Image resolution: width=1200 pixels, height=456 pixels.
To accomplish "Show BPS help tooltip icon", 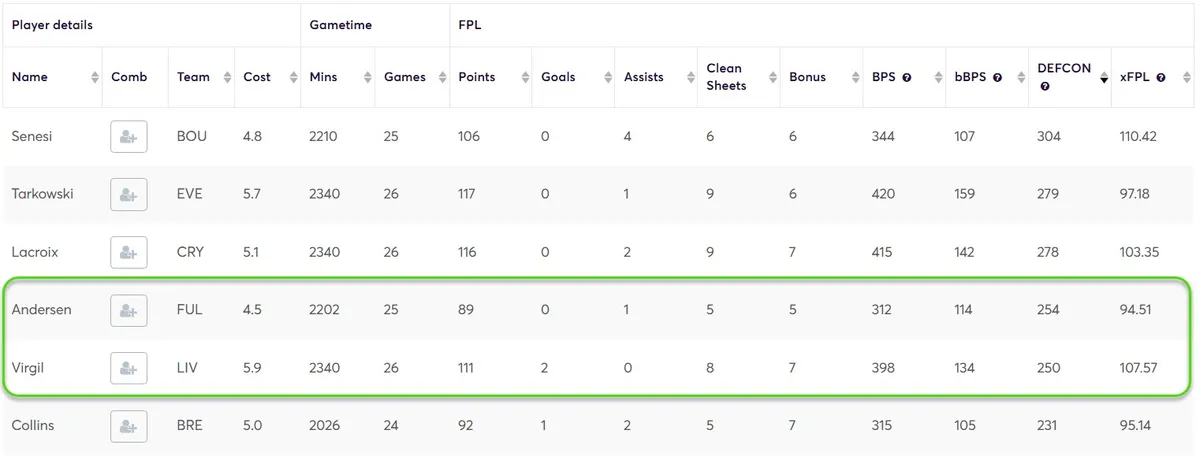I will point(906,78).
